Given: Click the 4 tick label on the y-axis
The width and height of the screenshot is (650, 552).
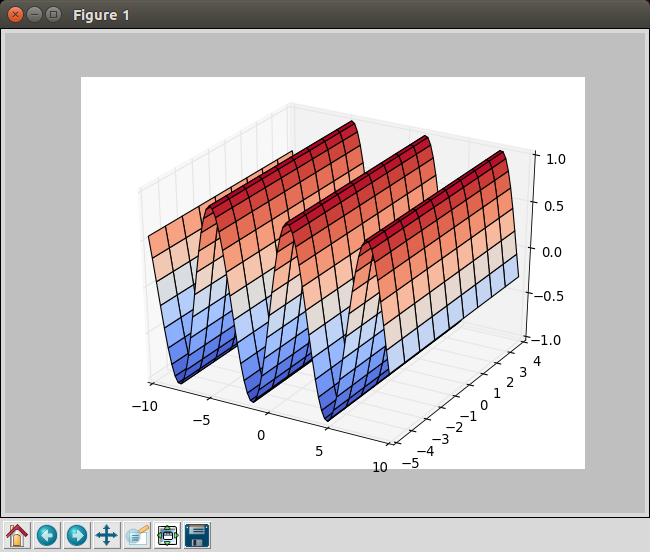Looking at the screenshot, I should click(537, 361).
